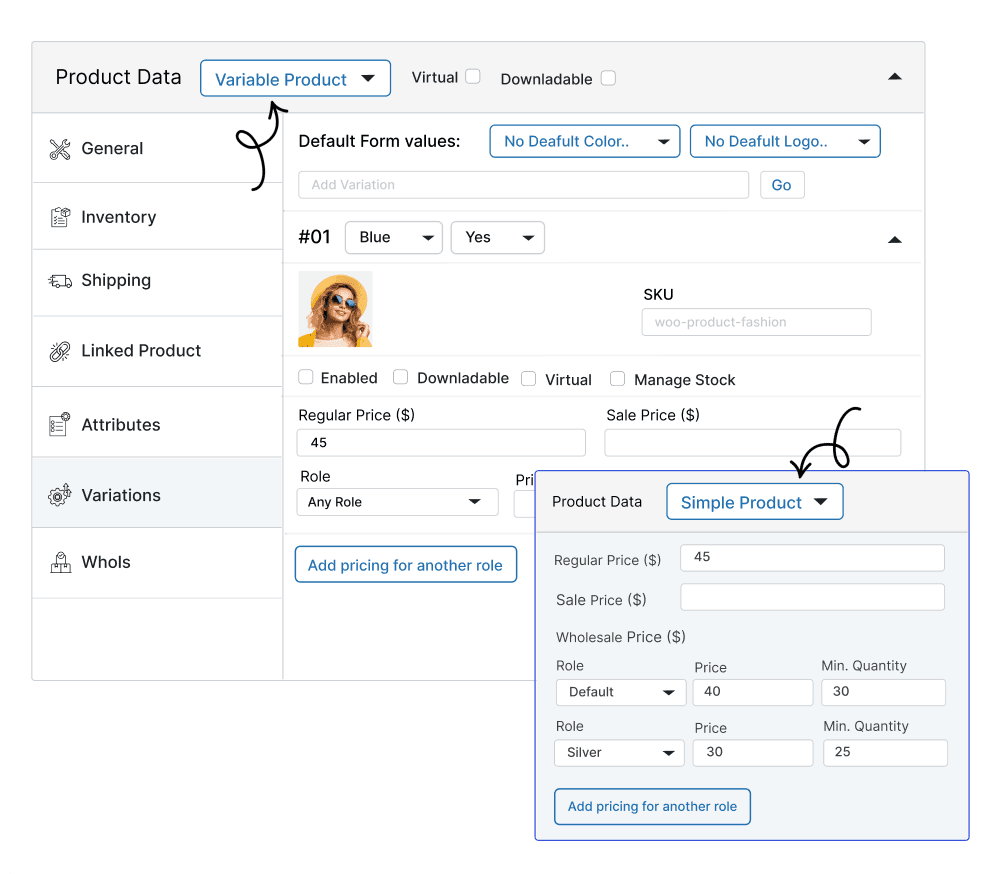Select the Variations tab
This screenshot has height=874, width=1005.
coord(158,493)
